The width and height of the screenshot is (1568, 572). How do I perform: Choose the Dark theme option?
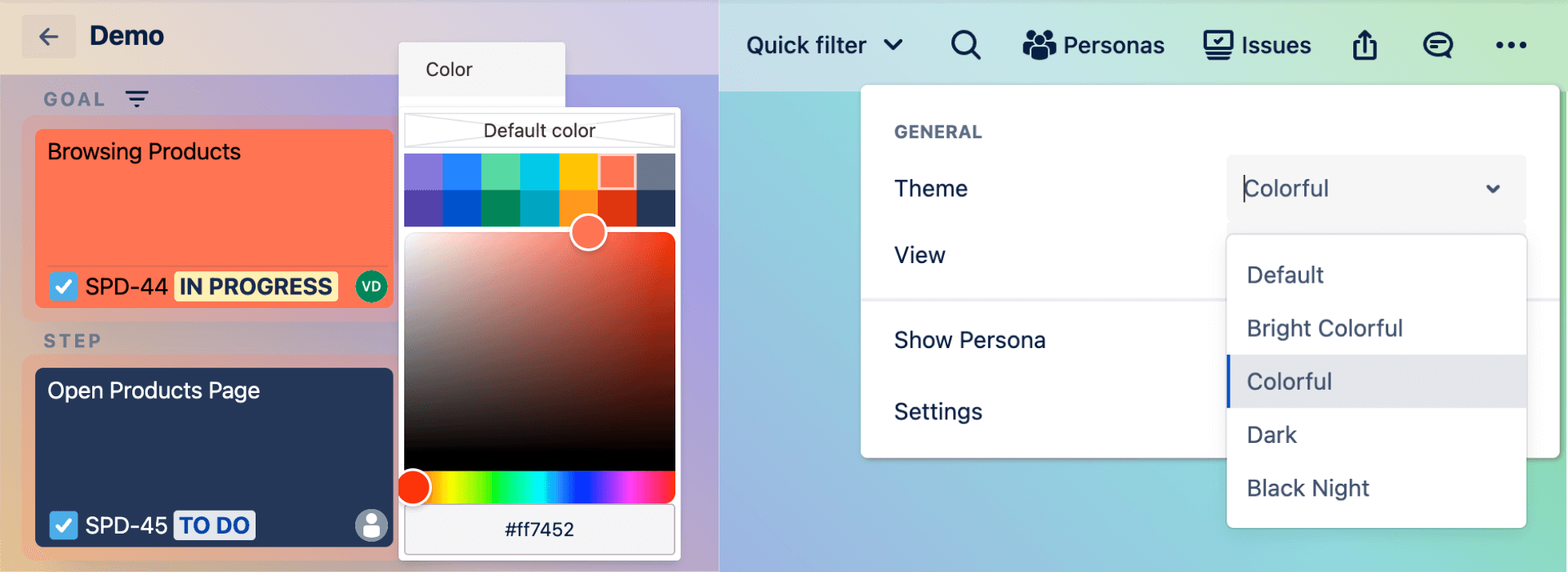(1376, 435)
